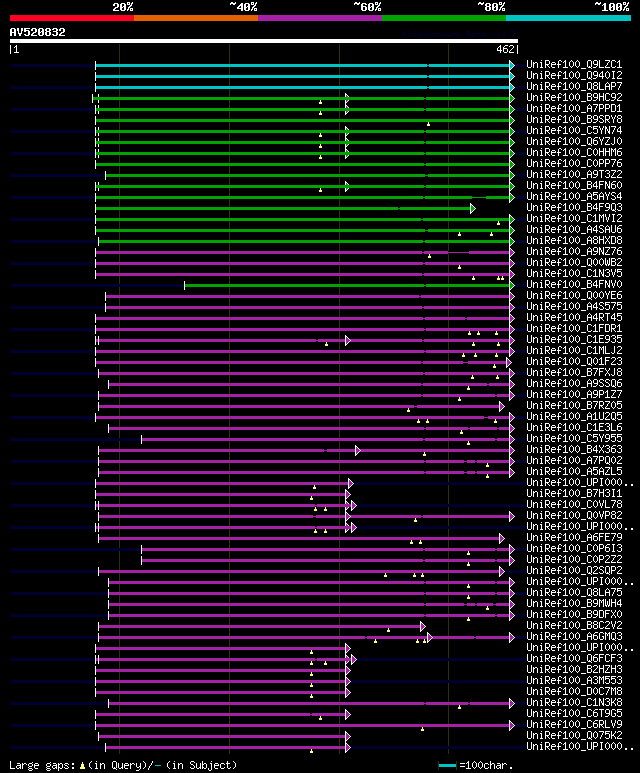The width and height of the screenshot is (640, 773).
Task: Choose the UniRef100_A6GMQ3 hit
Action: [x=574, y=637]
